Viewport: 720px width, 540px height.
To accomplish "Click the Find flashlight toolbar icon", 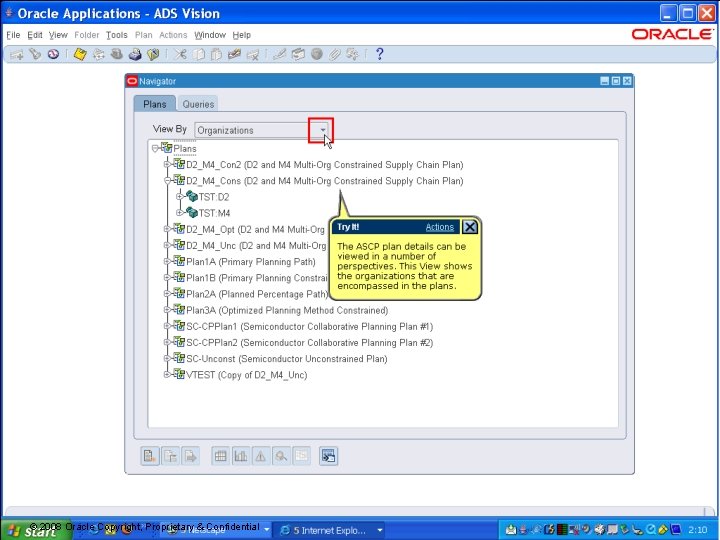I will (35, 55).
